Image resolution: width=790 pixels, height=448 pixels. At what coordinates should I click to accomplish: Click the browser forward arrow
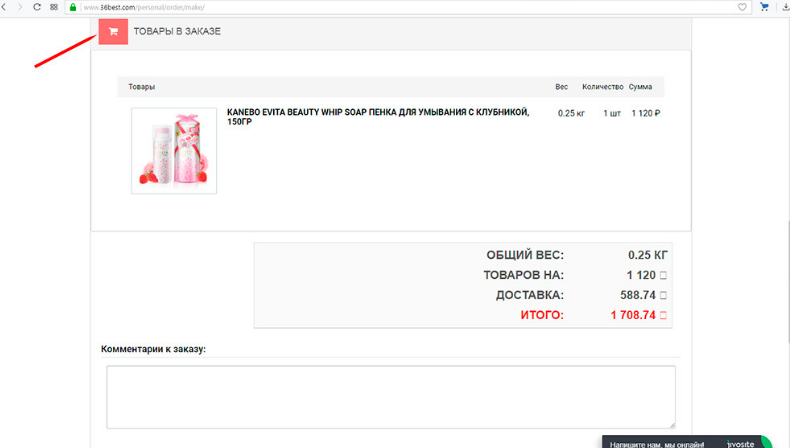tap(20, 7)
